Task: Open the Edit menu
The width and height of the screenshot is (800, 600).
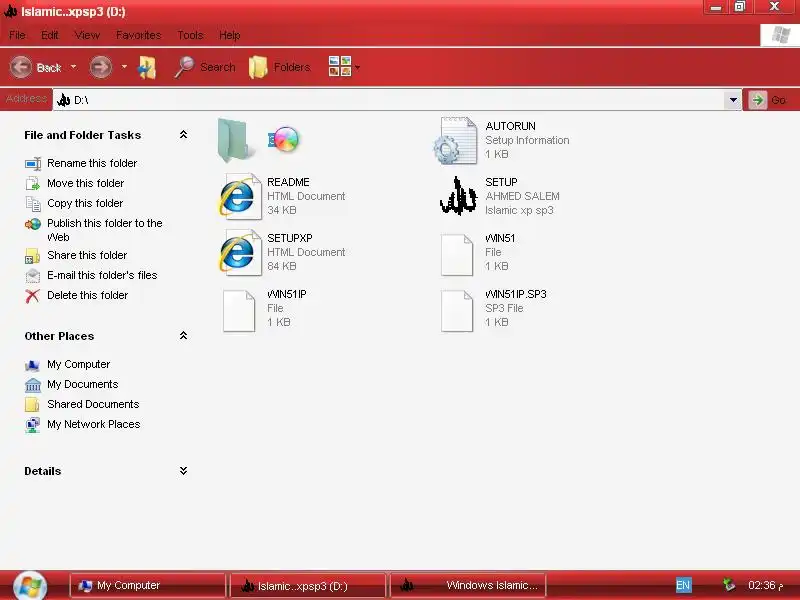Action: click(x=49, y=35)
